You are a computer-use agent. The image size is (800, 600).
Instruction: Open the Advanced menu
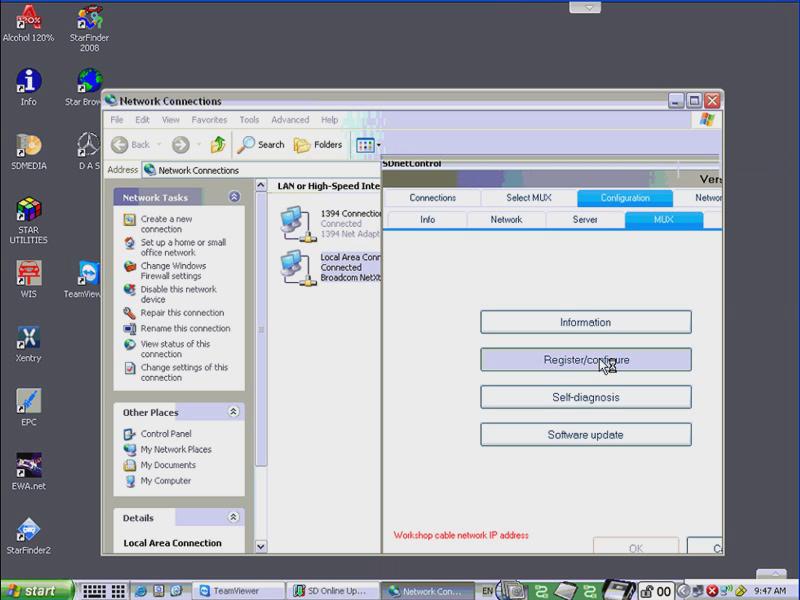point(290,119)
